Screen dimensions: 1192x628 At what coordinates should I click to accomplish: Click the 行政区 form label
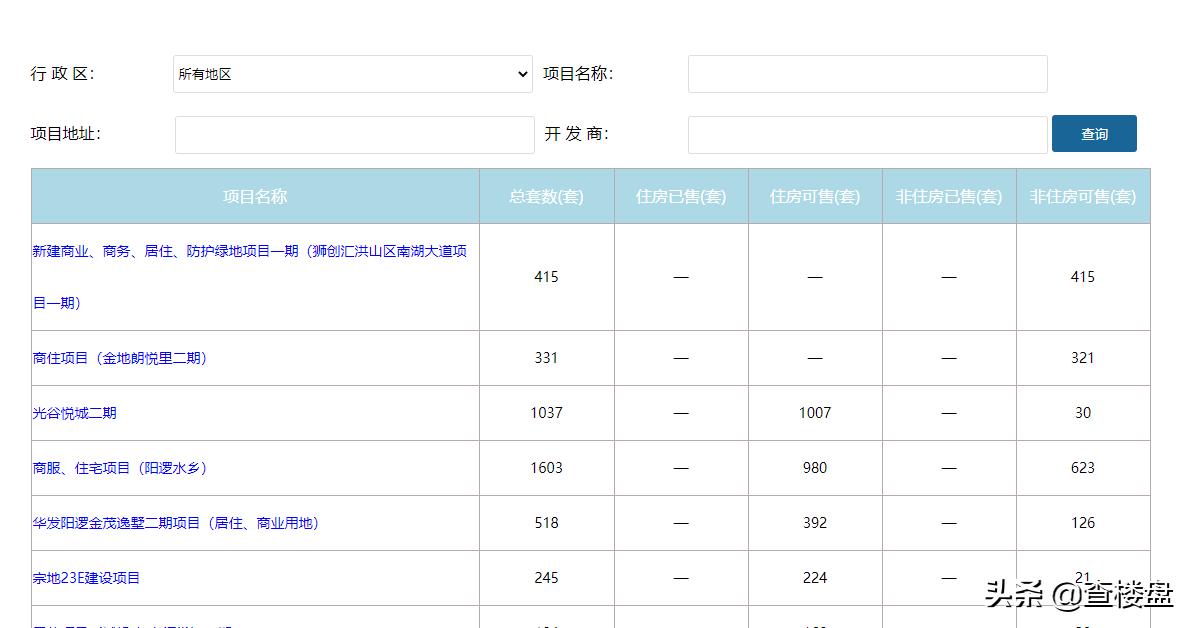62,74
